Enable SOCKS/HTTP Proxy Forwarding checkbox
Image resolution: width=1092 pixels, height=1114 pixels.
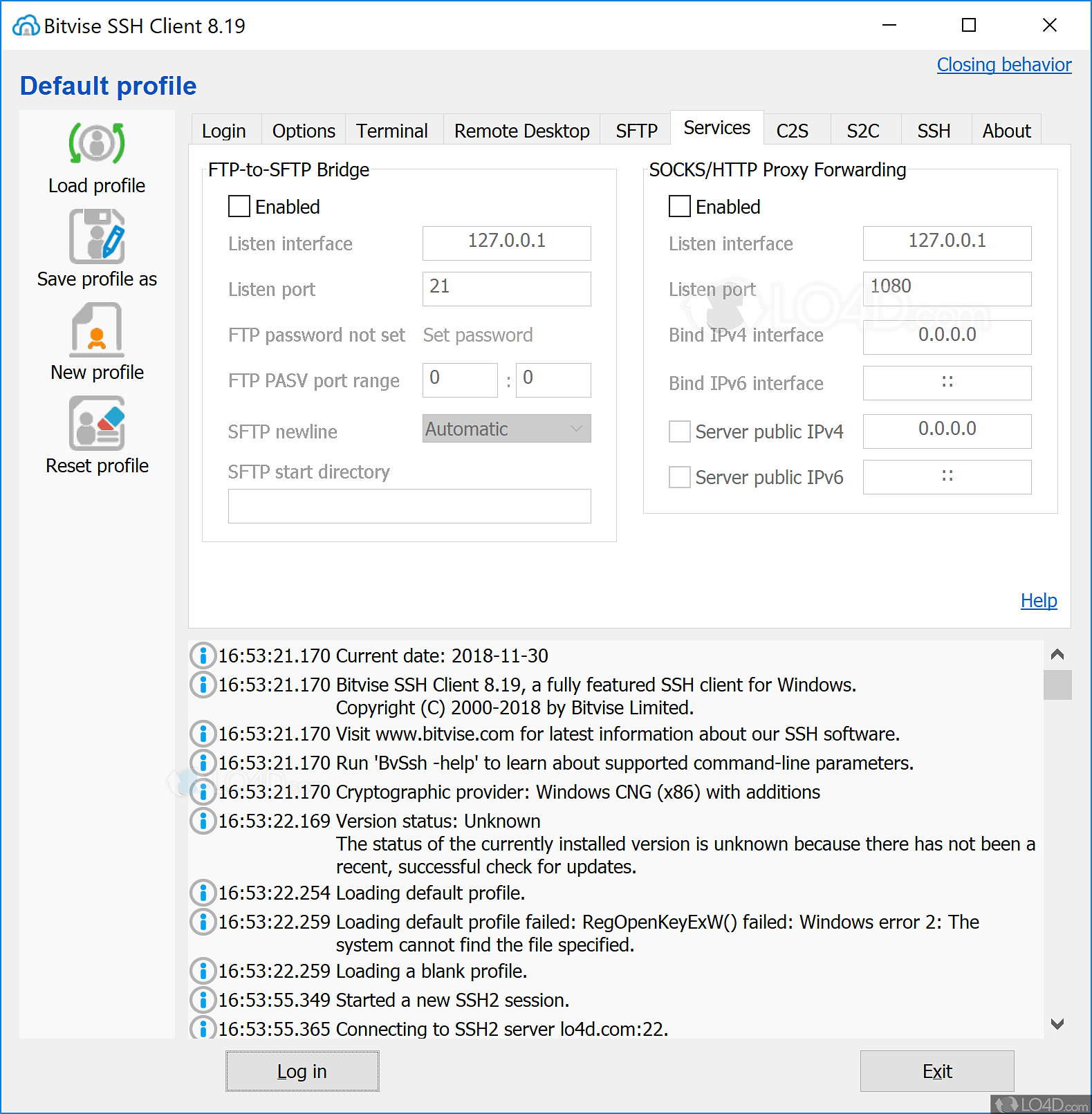click(x=680, y=206)
